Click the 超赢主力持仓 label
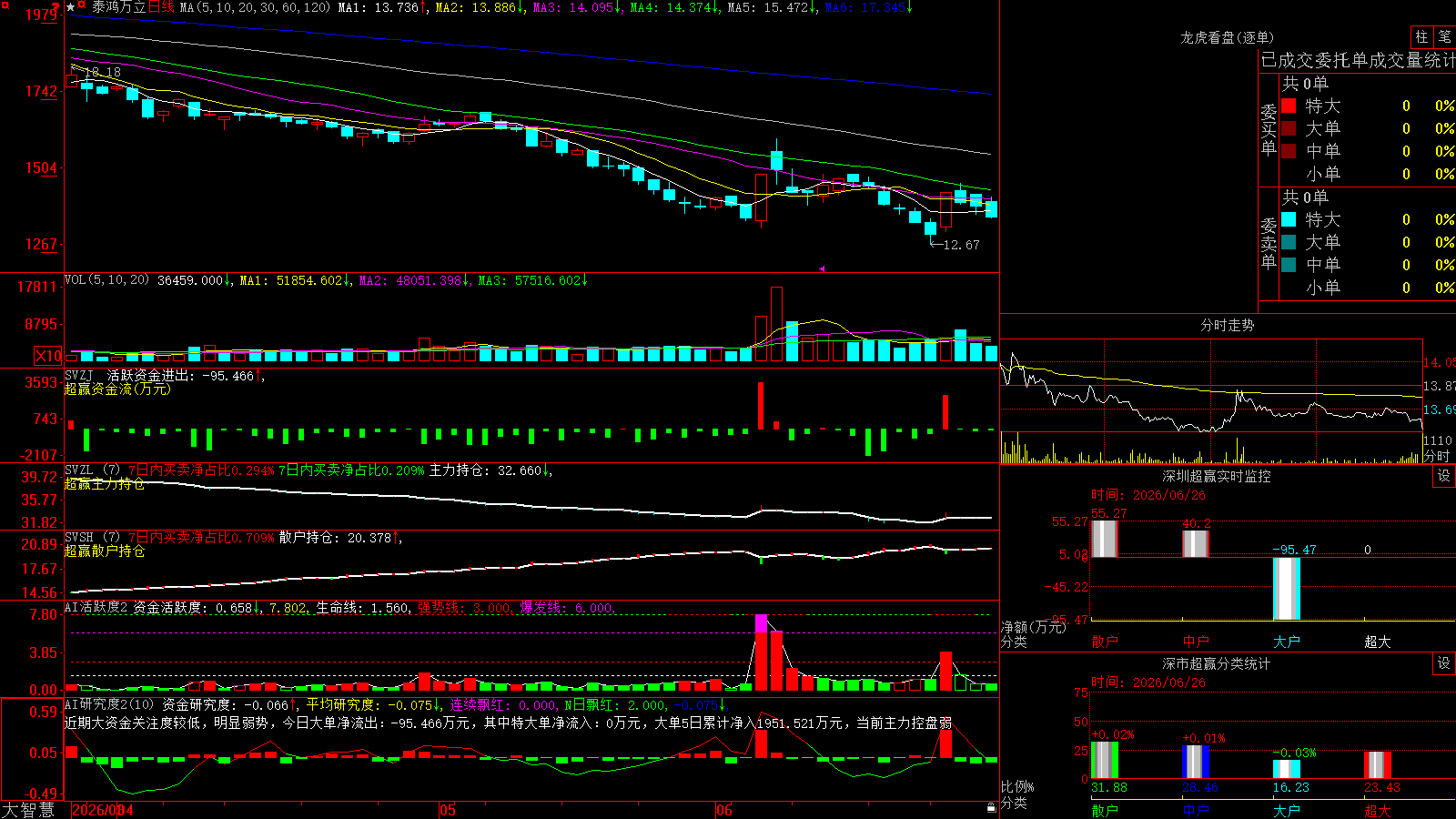The height and width of the screenshot is (819, 1456). tap(105, 483)
